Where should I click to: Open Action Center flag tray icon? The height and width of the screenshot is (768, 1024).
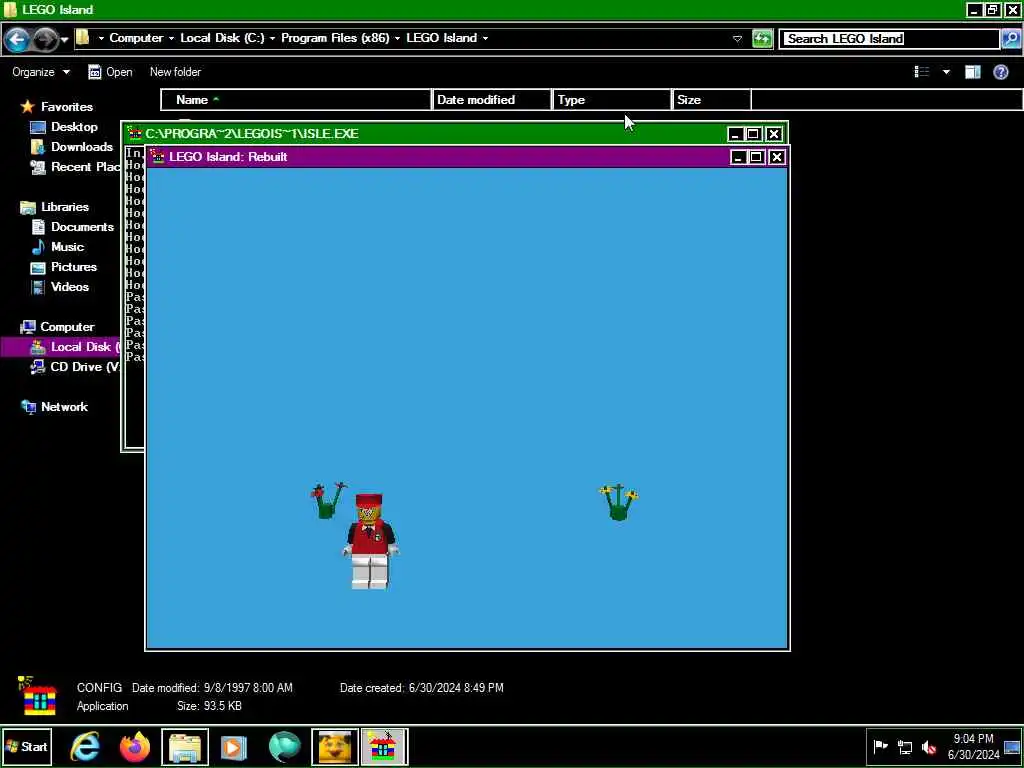(x=880, y=746)
